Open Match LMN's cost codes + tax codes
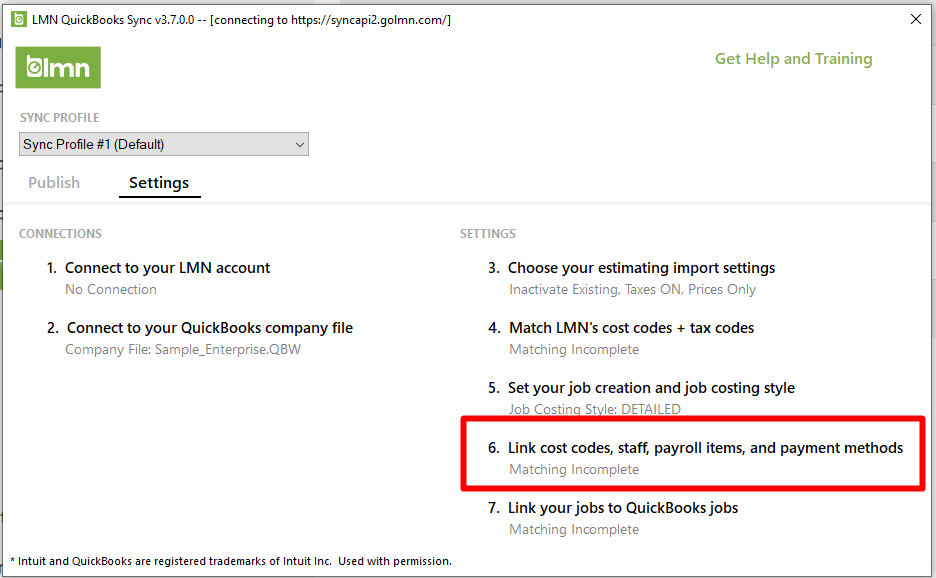This screenshot has height=578, width=936. pos(631,328)
